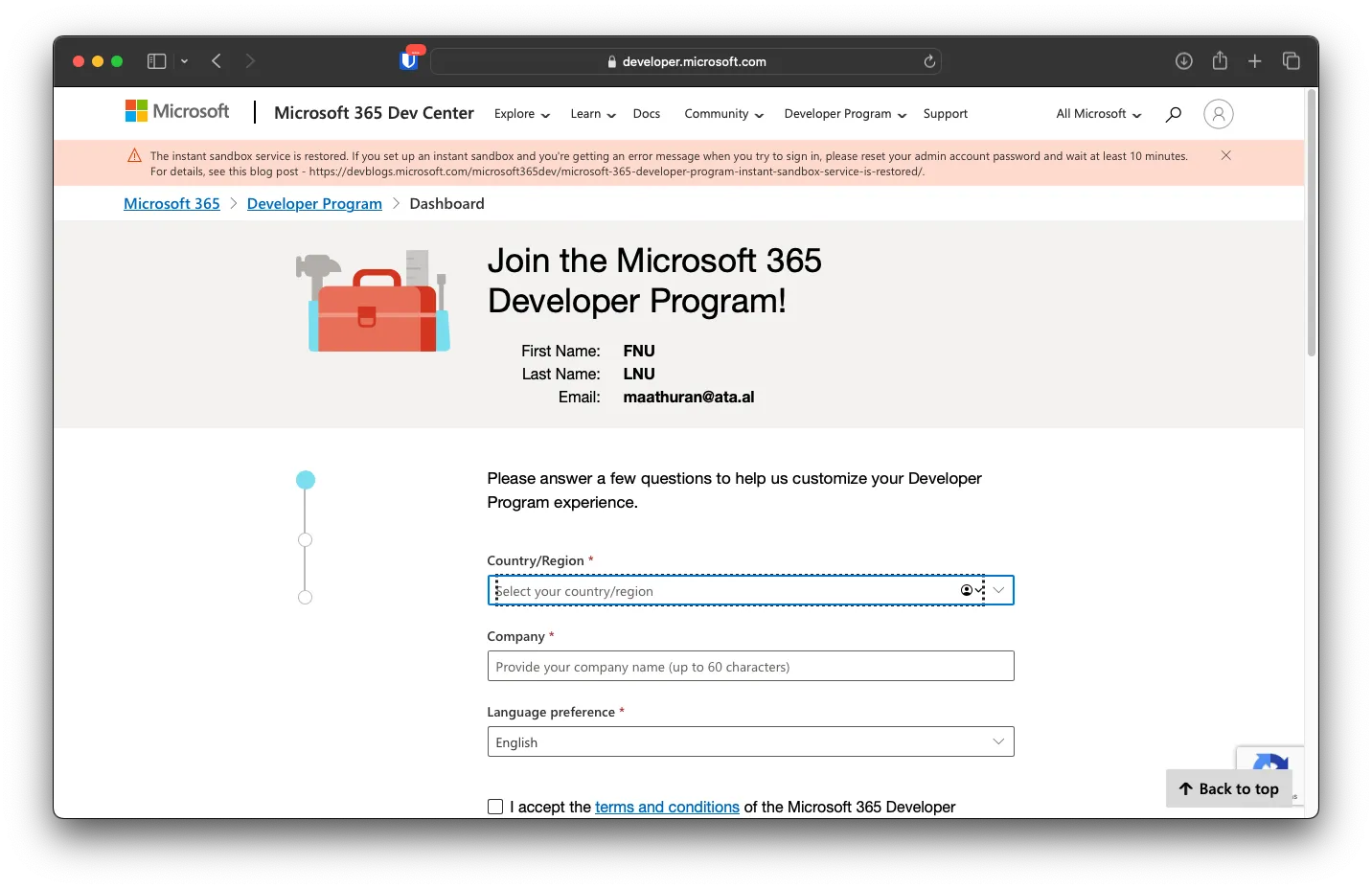1372x889 pixels.
Task: Click the Dashboard breadcrumb text
Action: click(x=446, y=204)
